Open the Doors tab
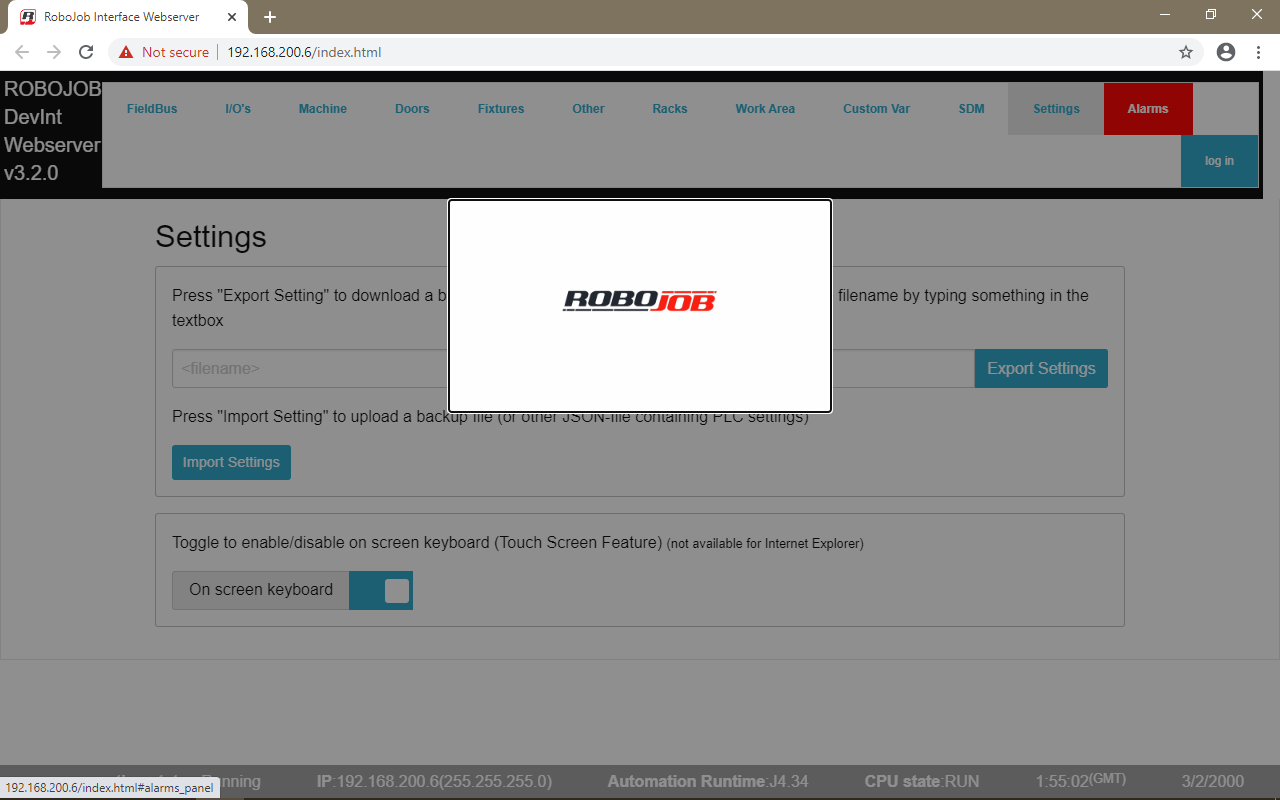The image size is (1280, 800). pos(412,109)
